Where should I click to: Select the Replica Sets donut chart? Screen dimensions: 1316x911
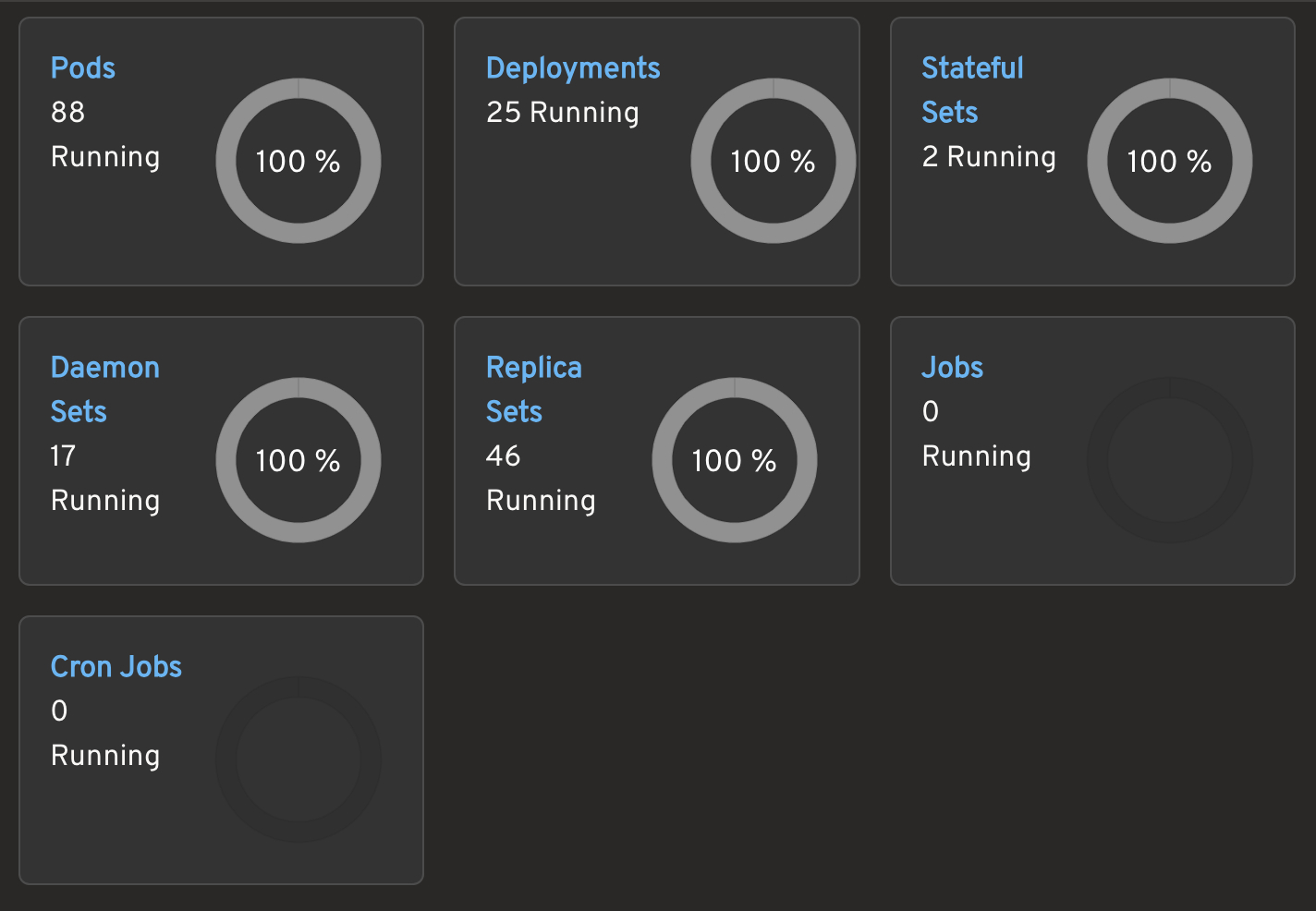(735, 460)
